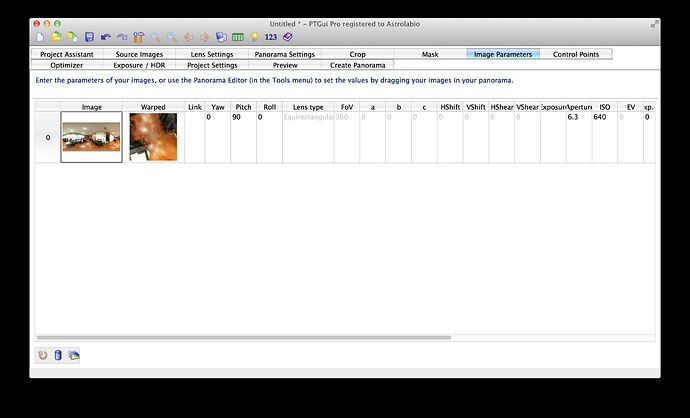Click the Warped column header
Viewport: 690px width, 418px height.
(x=153, y=107)
